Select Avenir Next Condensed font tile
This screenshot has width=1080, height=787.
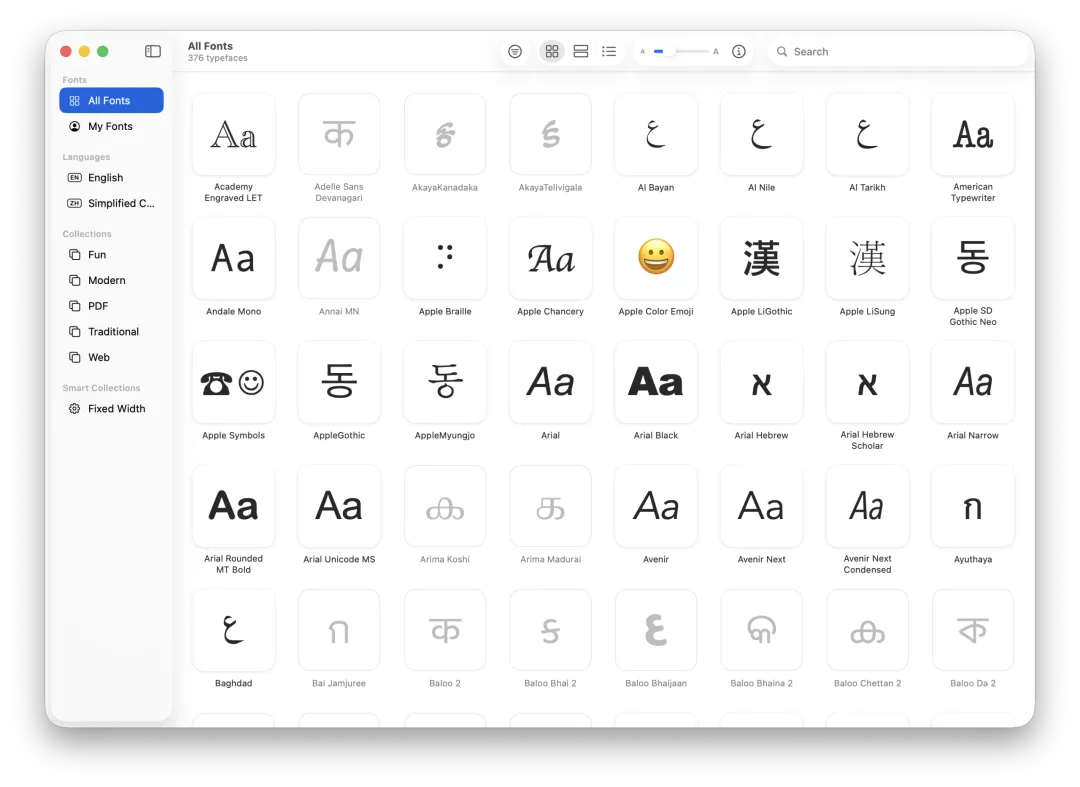coord(867,507)
